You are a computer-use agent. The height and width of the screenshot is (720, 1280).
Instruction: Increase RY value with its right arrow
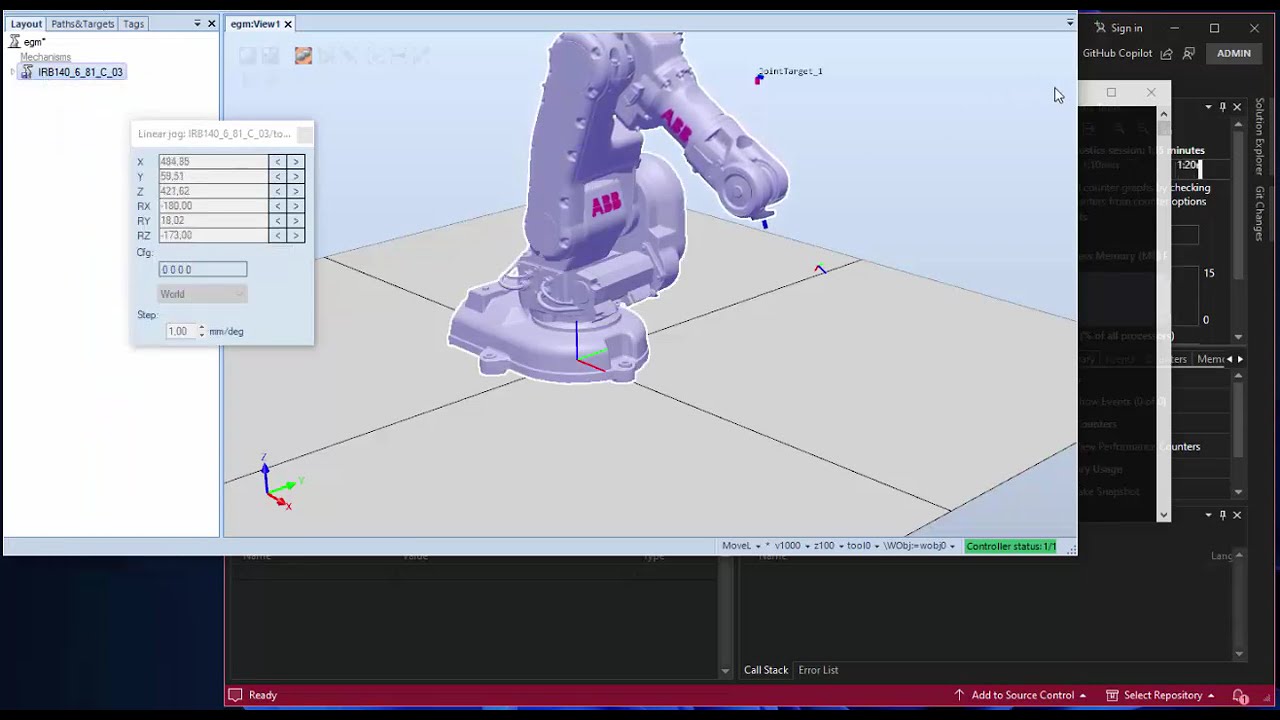[x=295, y=220]
